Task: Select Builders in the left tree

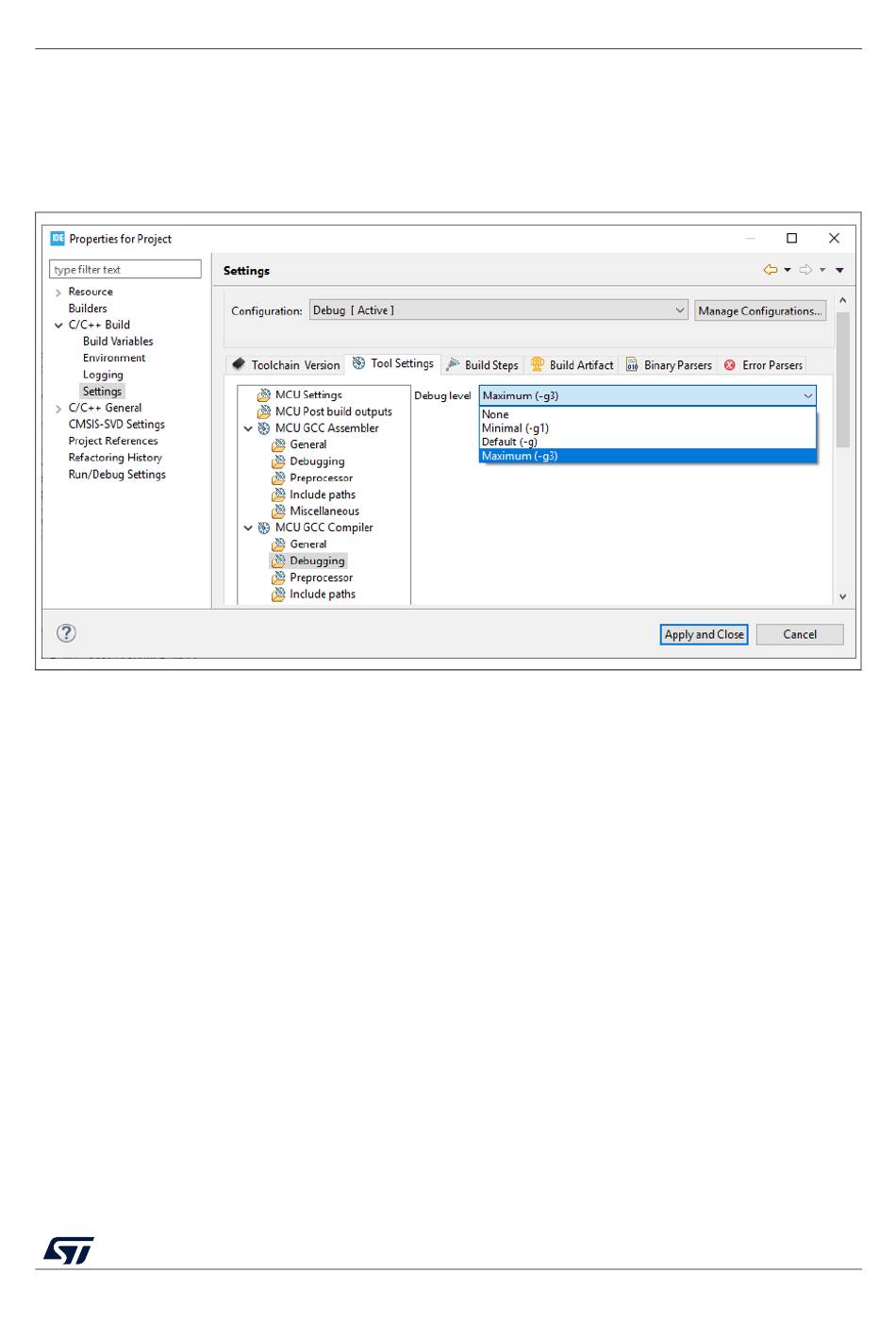Action: point(88,309)
